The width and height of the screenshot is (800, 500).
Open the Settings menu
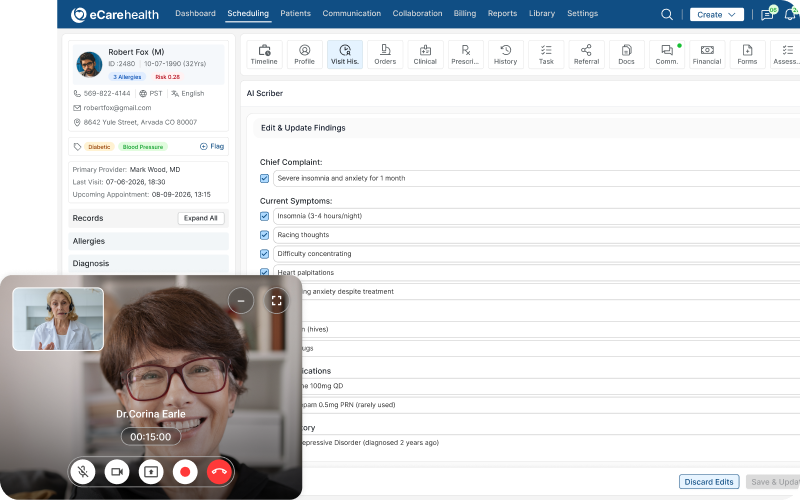point(583,13)
